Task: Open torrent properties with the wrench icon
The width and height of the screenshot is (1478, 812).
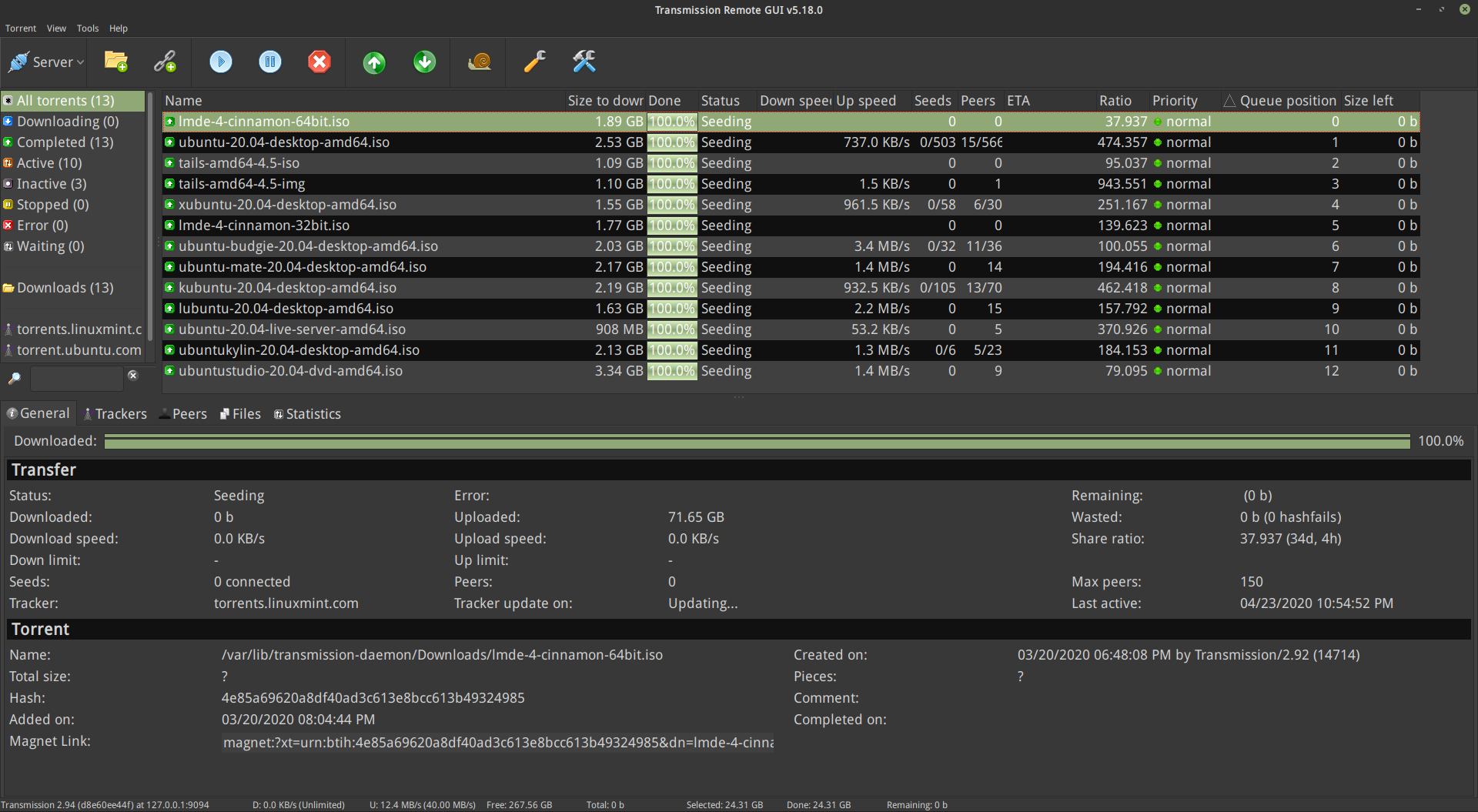Action: [535, 62]
